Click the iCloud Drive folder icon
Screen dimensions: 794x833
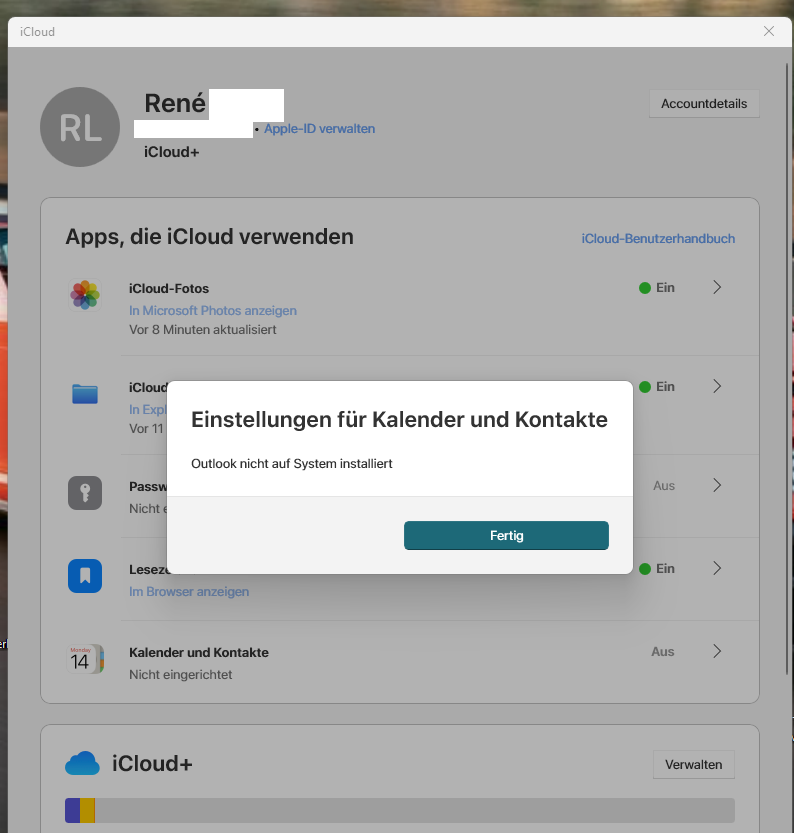85,394
